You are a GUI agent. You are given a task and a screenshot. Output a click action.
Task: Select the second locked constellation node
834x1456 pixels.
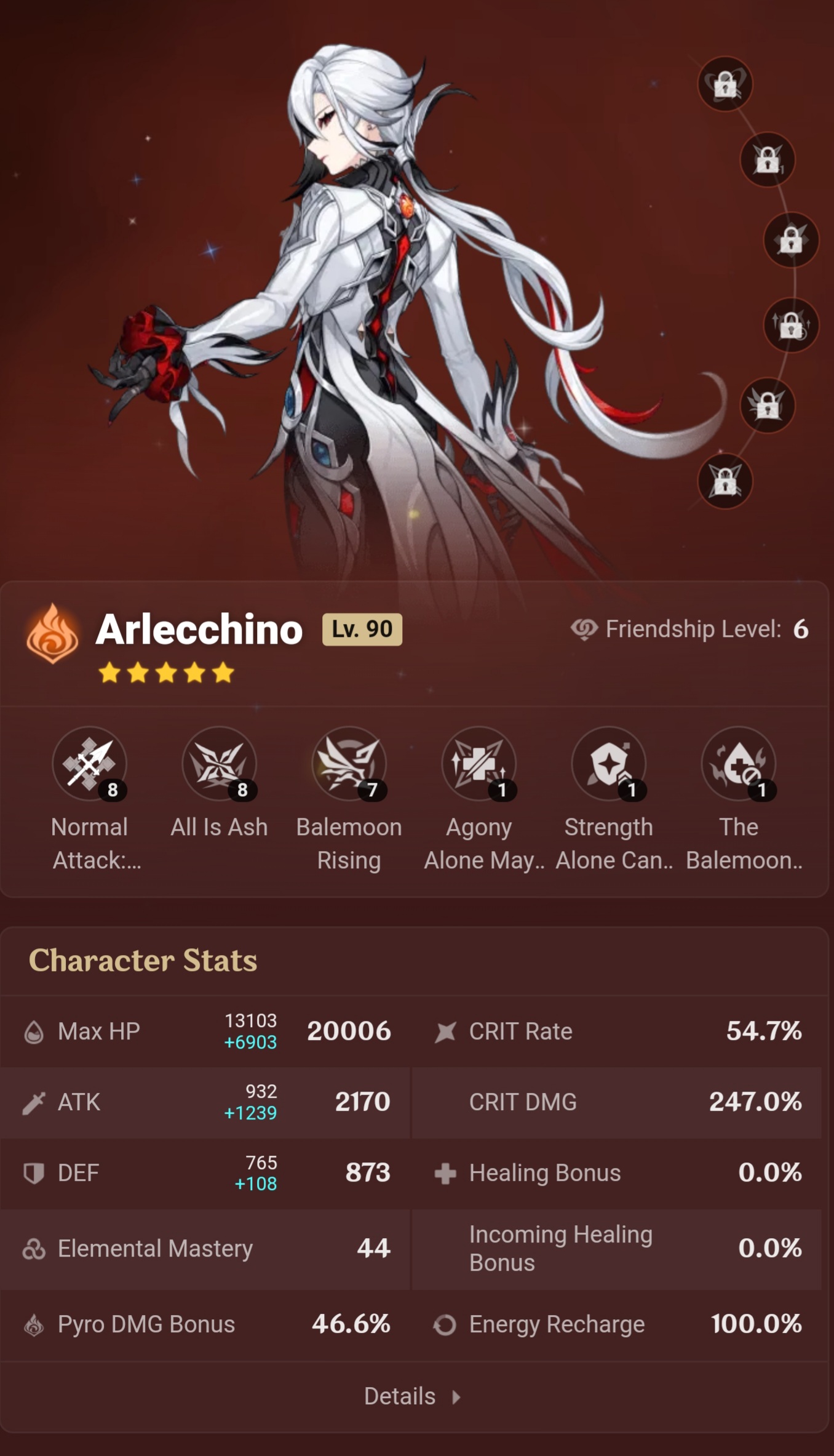pos(768,160)
